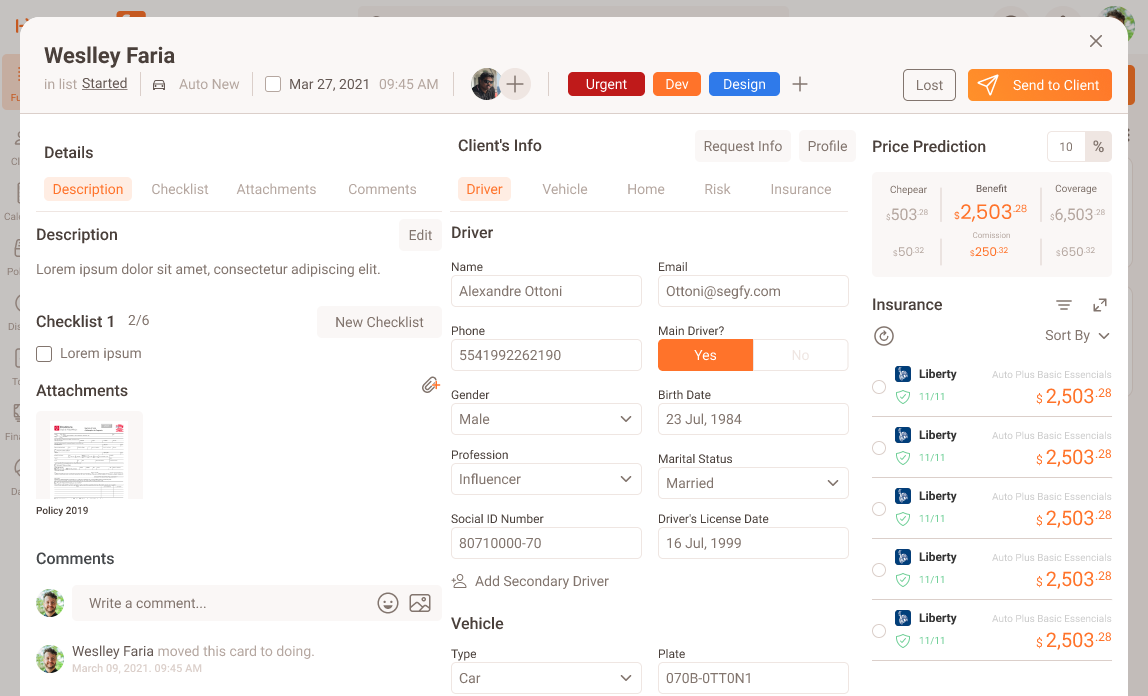
Task: Open the emoji picker in comment box
Action: click(388, 603)
